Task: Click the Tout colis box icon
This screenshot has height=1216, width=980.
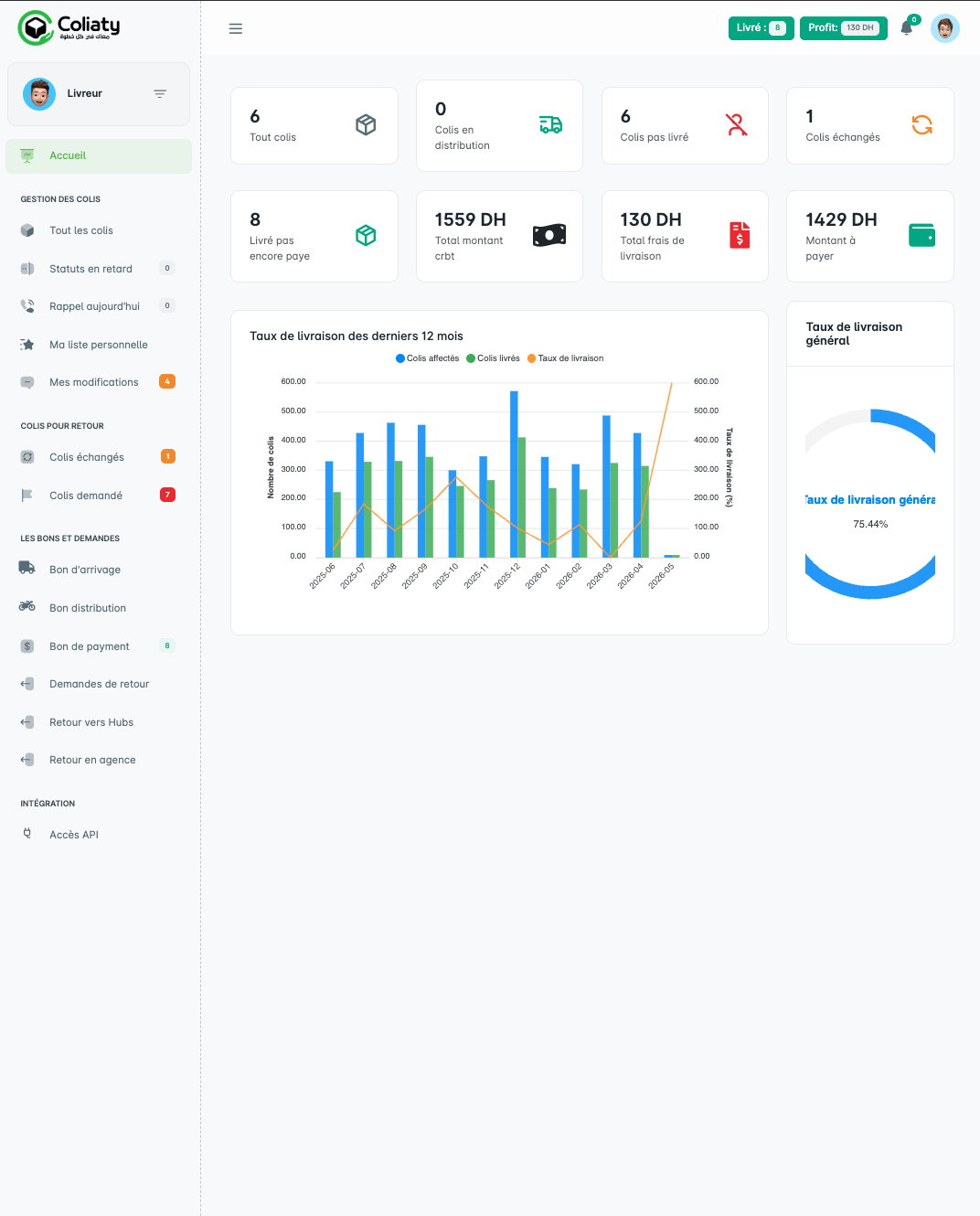Action: tap(366, 124)
